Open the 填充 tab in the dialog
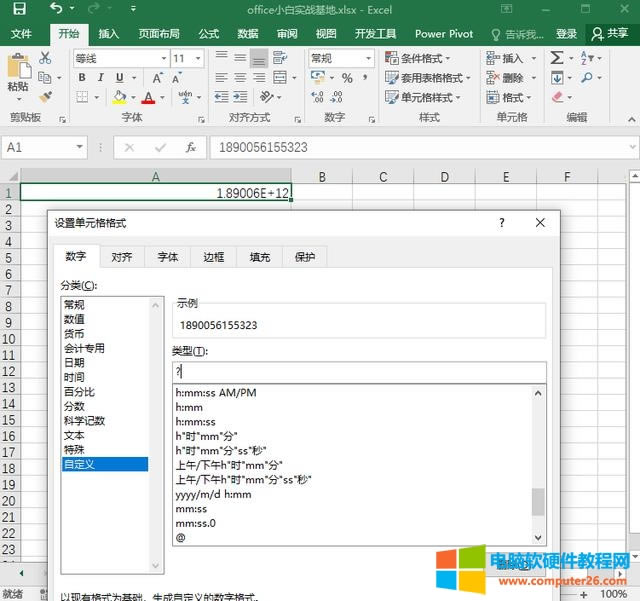The height and width of the screenshot is (601, 640). coord(259,257)
